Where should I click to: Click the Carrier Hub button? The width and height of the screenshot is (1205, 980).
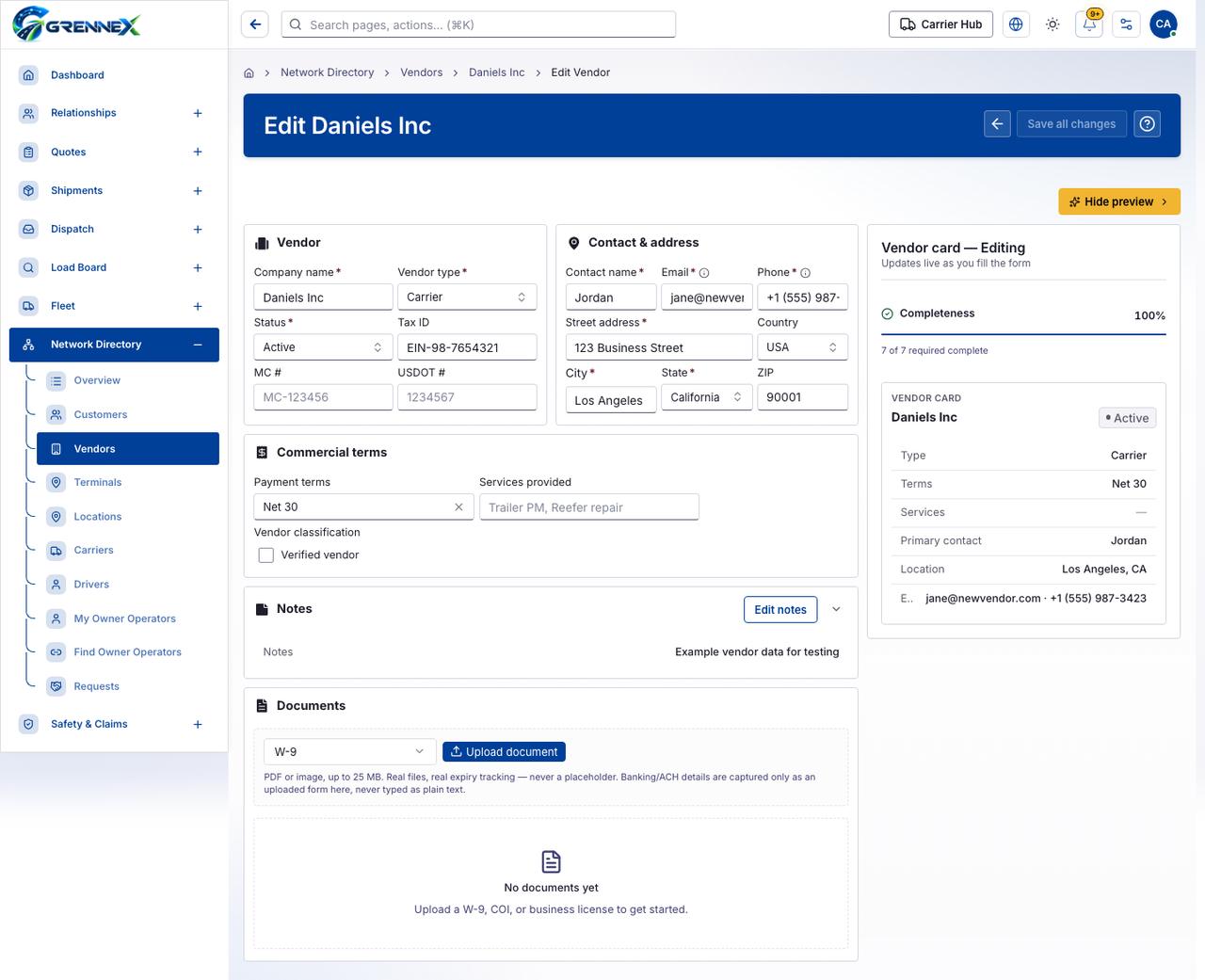click(941, 24)
